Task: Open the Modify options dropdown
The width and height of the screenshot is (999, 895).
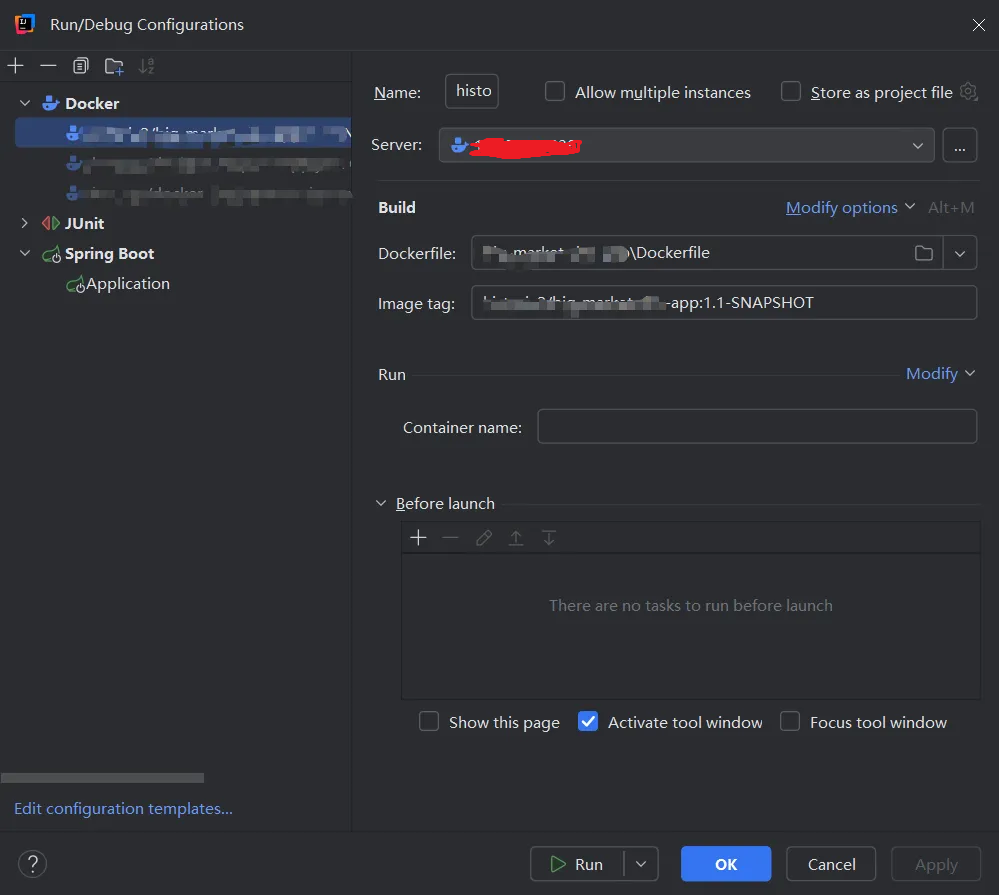Action: point(850,207)
